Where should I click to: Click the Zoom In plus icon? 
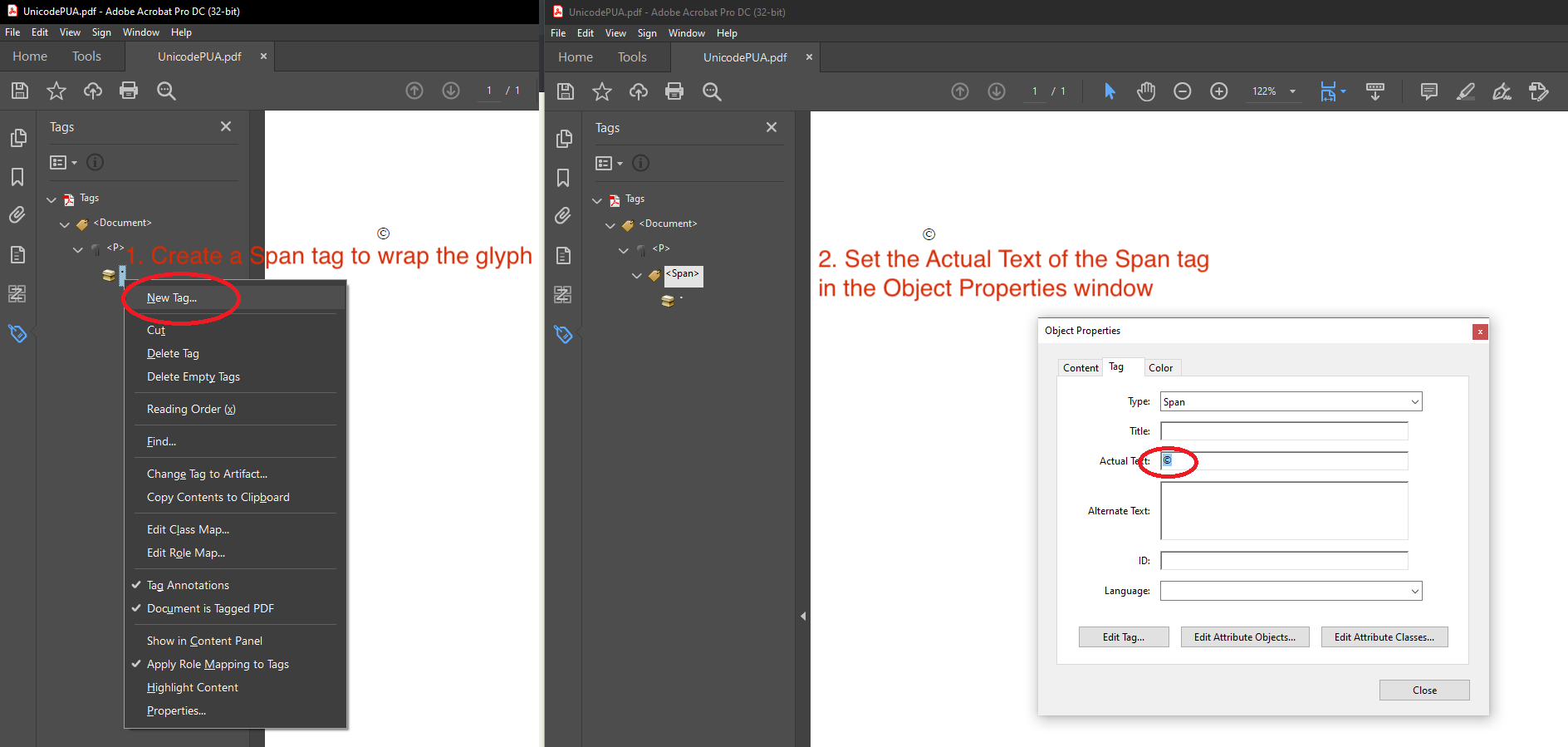pyautogui.click(x=1218, y=91)
